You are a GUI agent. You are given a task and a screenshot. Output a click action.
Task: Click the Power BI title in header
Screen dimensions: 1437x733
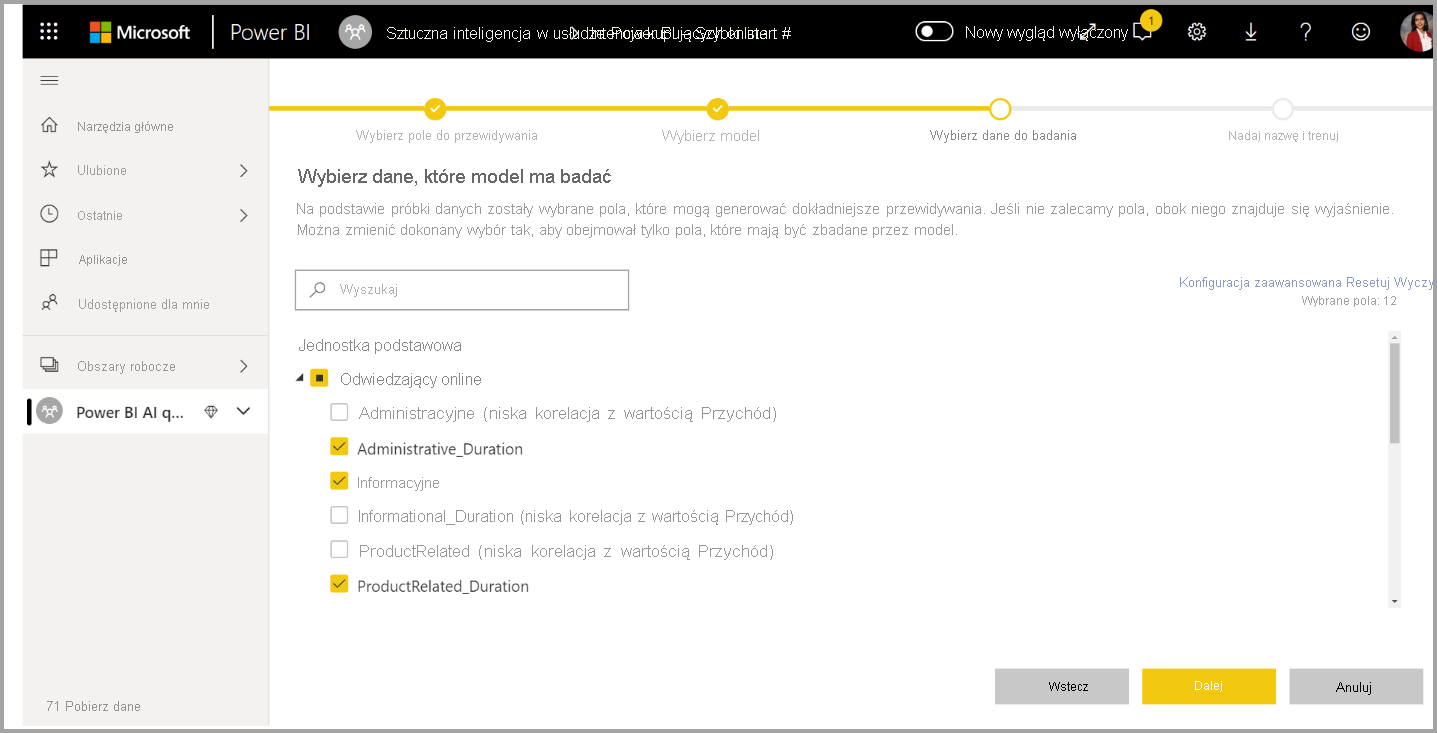(270, 32)
